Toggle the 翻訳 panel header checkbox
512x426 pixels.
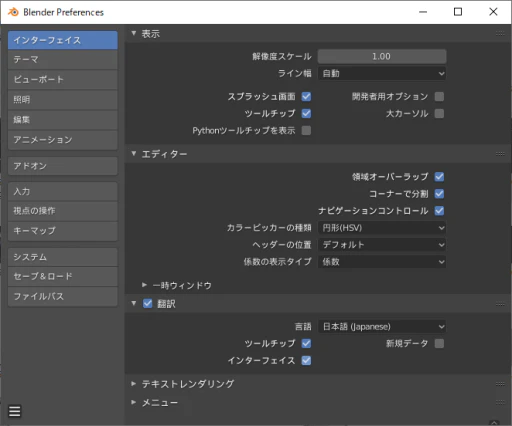(x=147, y=304)
